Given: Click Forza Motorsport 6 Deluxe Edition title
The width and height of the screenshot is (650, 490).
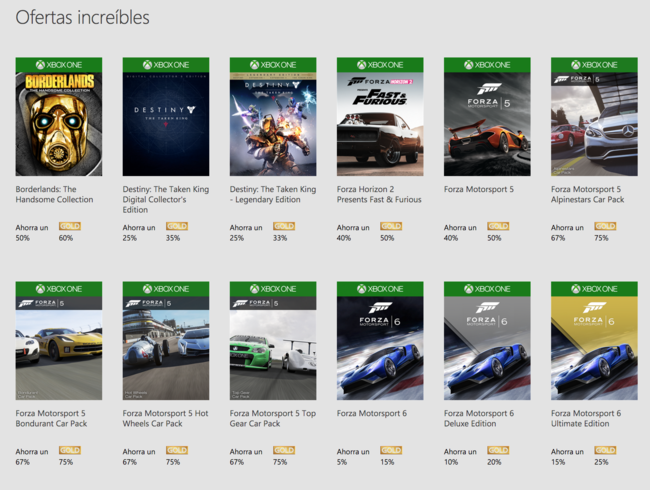Looking at the screenshot, I should [x=479, y=419].
